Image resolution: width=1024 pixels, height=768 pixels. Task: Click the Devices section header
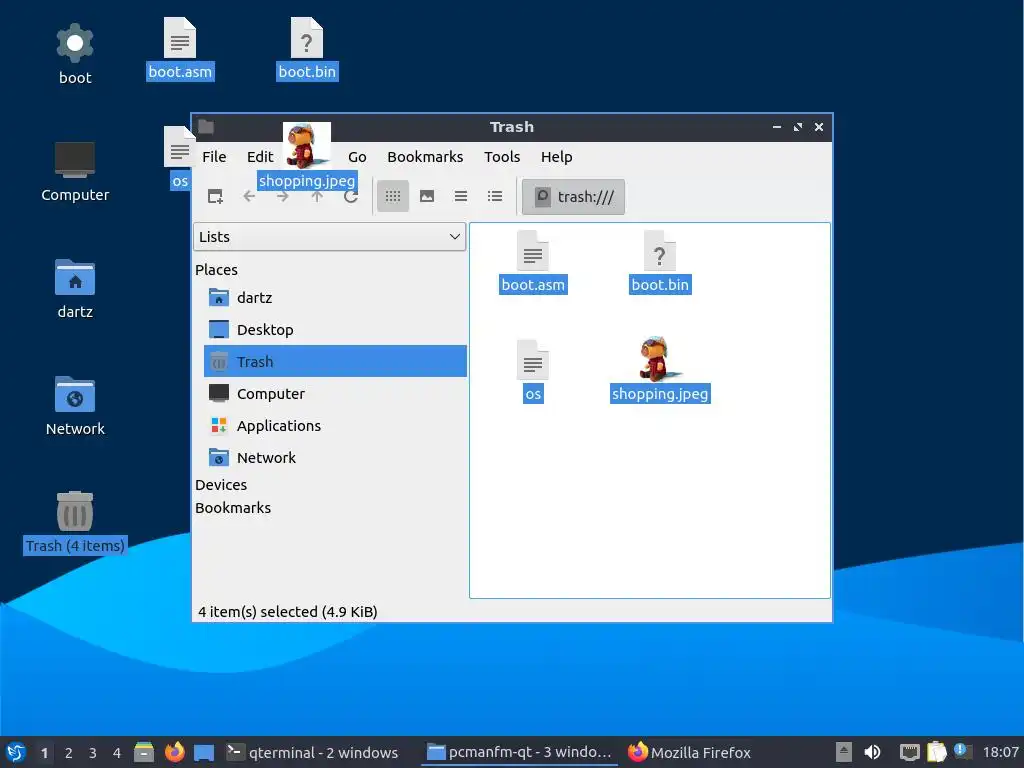coord(221,485)
